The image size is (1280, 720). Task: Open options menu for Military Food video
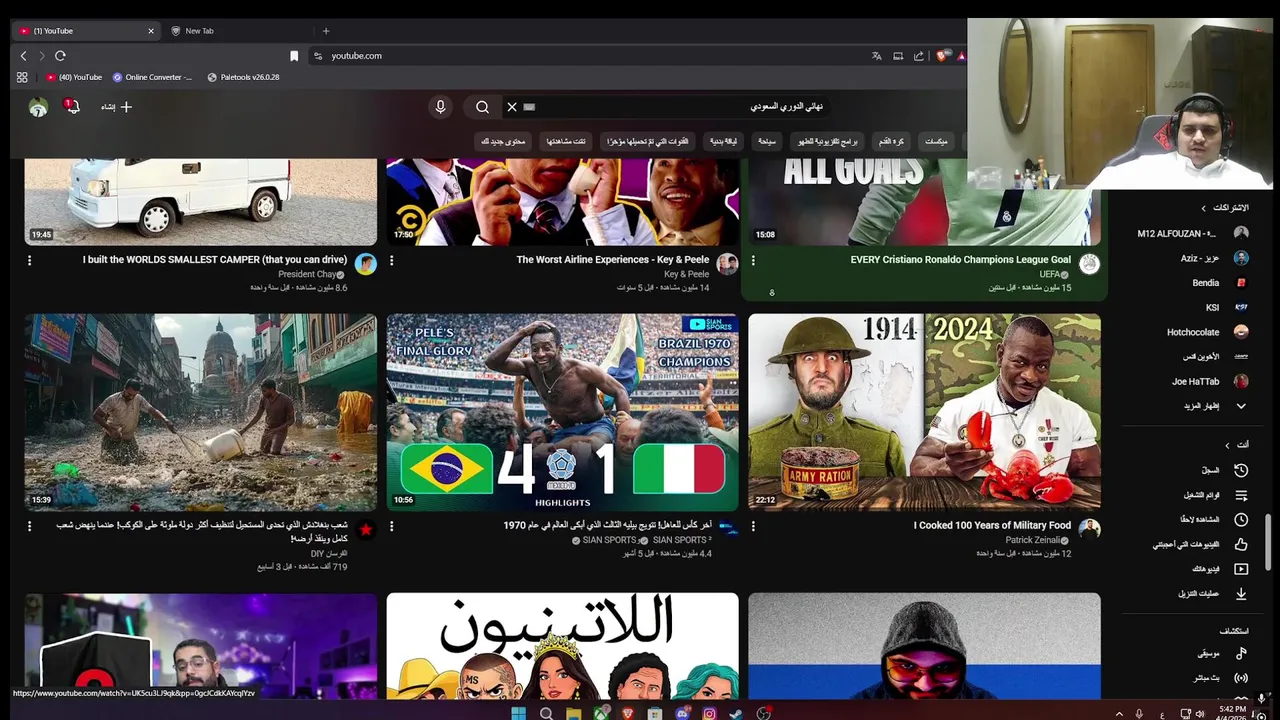pos(753,526)
